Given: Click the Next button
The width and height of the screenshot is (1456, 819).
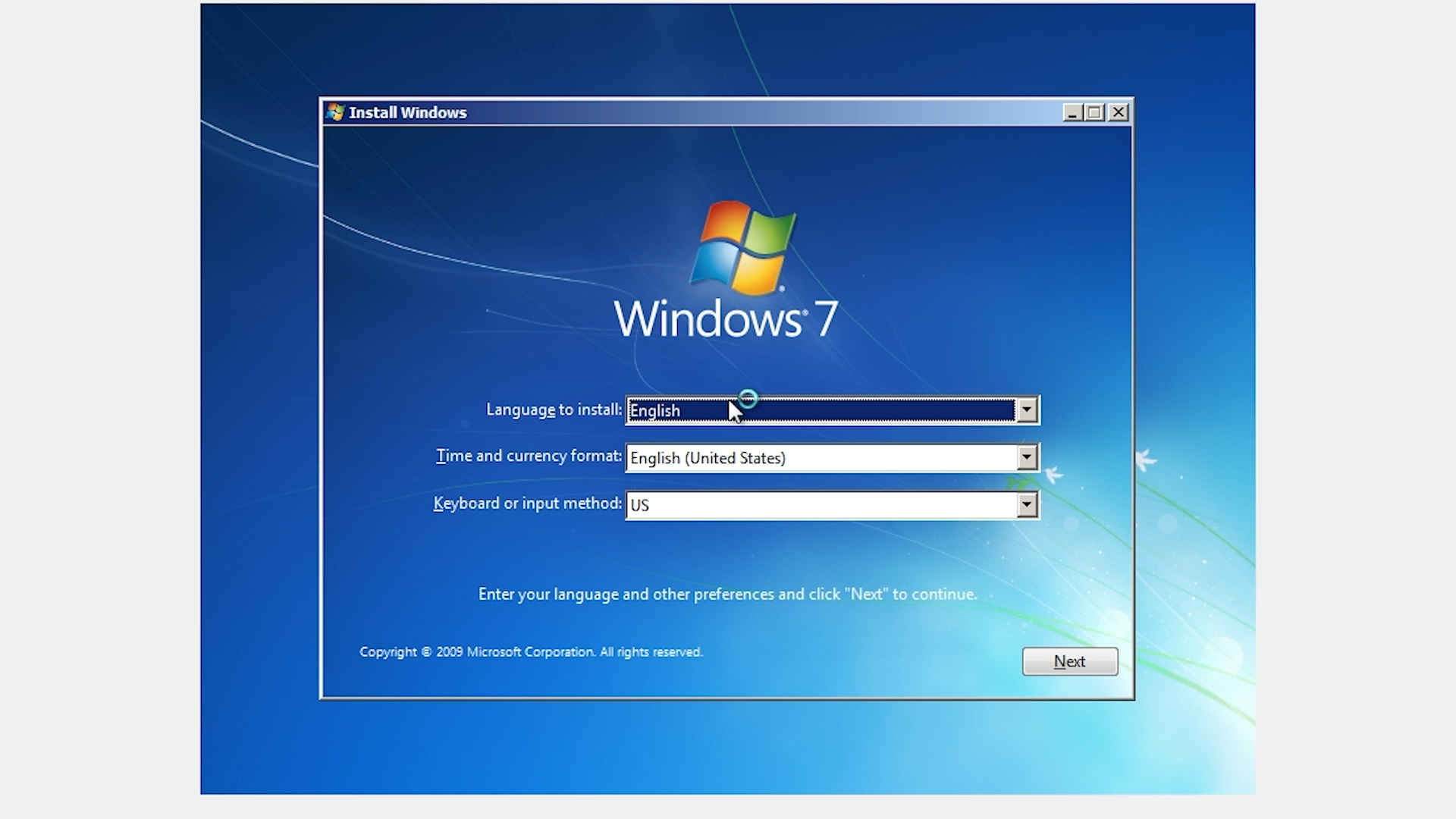Looking at the screenshot, I should click(x=1069, y=661).
